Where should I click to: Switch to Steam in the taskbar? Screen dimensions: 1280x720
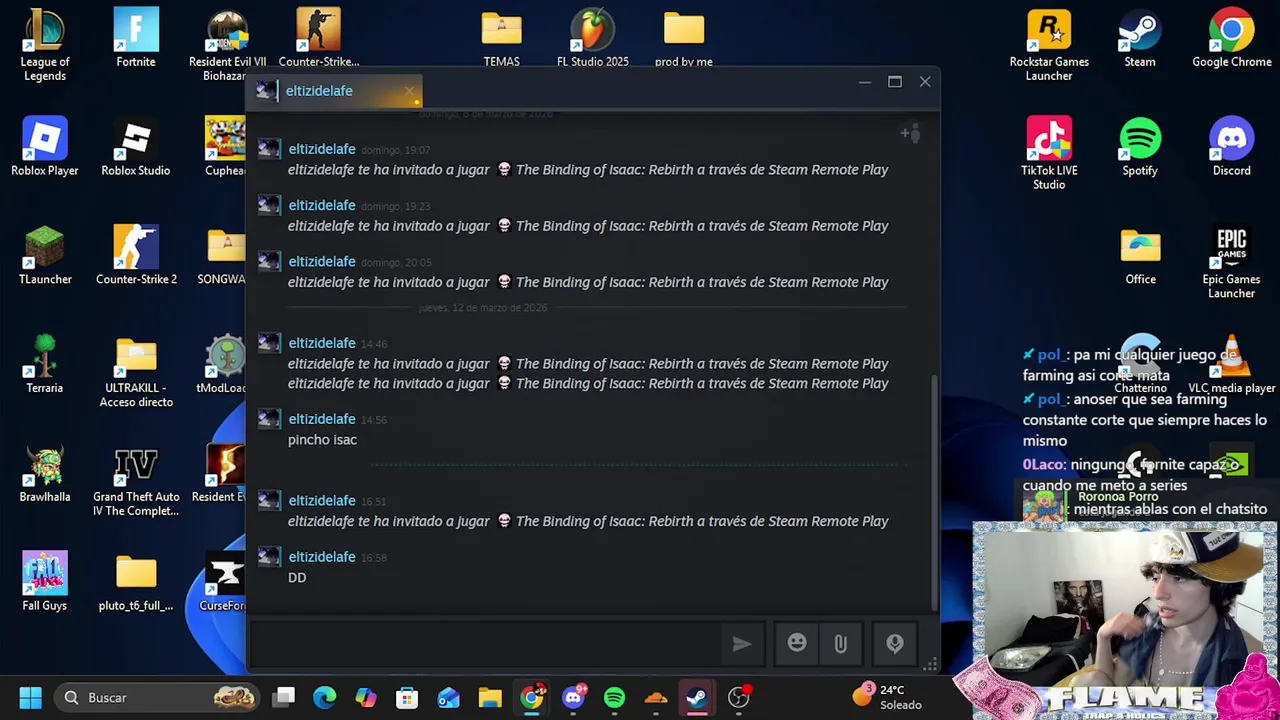(697, 697)
